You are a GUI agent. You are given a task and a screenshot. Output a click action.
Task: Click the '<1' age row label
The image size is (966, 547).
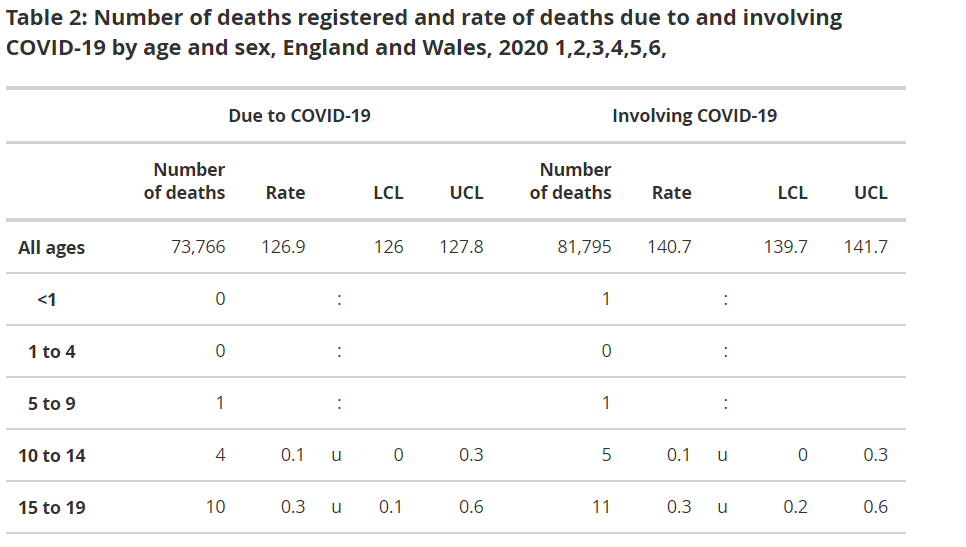(x=47, y=299)
